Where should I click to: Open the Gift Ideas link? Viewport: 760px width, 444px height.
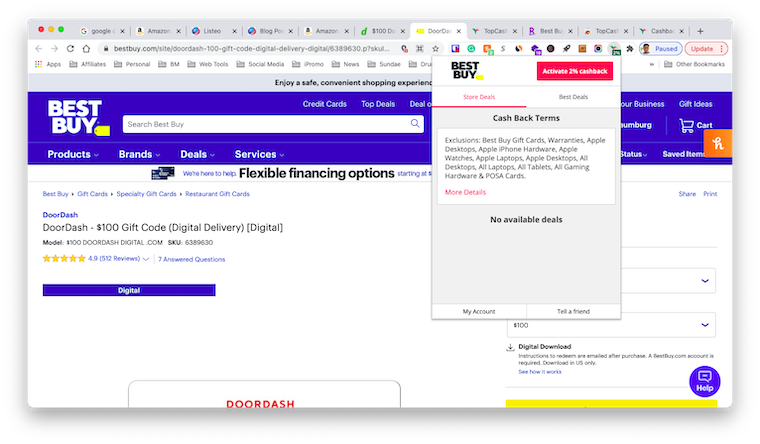(696, 104)
